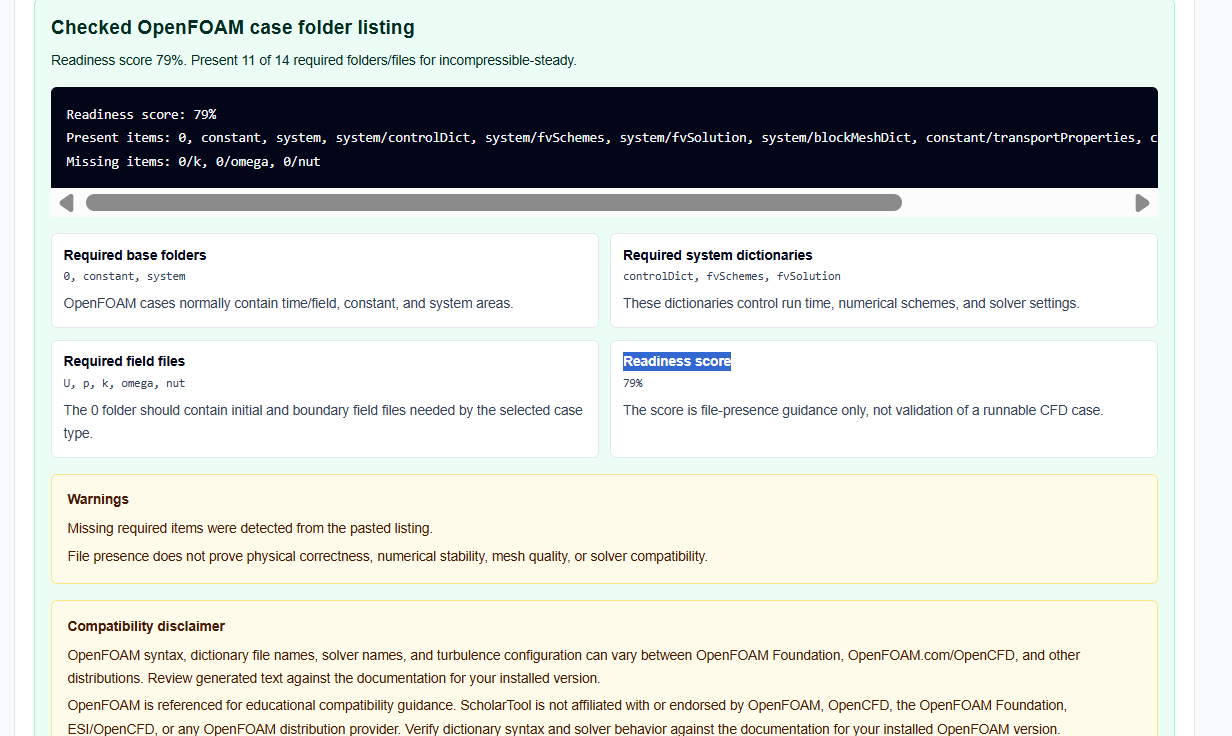Click the 'U, p, k, omega, nut' field list
Screen dimensions: 1232x736
tap(124, 383)
